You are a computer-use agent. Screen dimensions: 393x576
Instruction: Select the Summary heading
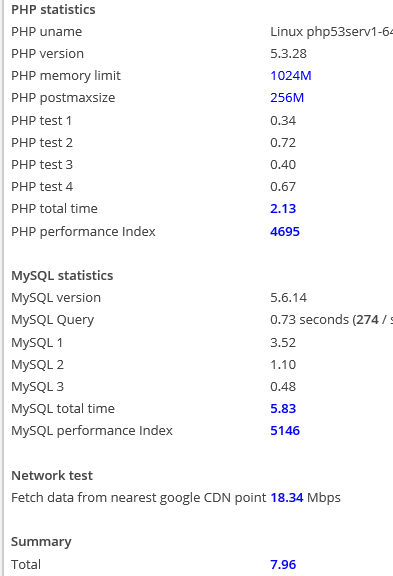[41, 542]
